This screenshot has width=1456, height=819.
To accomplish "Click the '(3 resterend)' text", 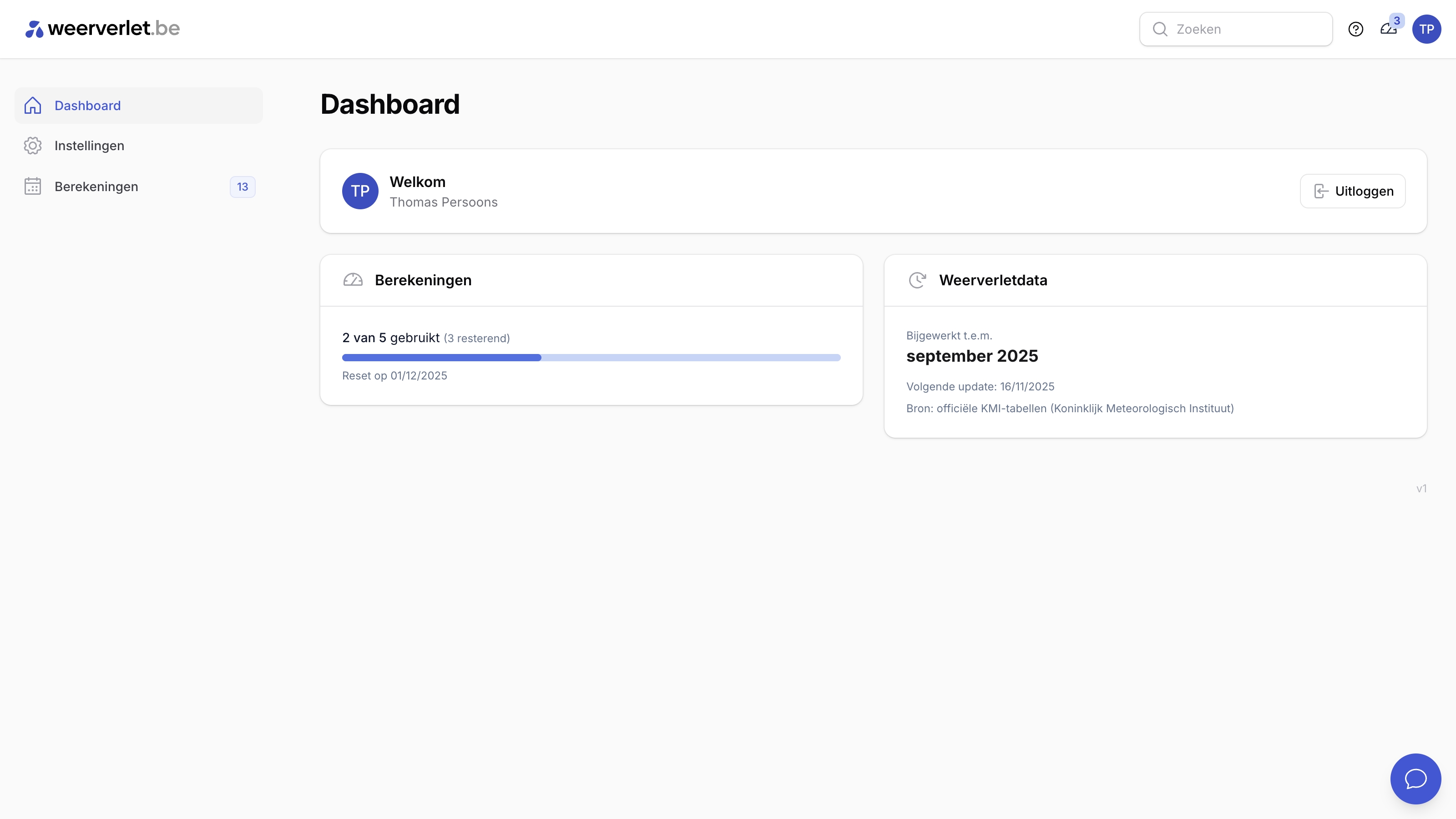I will point(476,339).
